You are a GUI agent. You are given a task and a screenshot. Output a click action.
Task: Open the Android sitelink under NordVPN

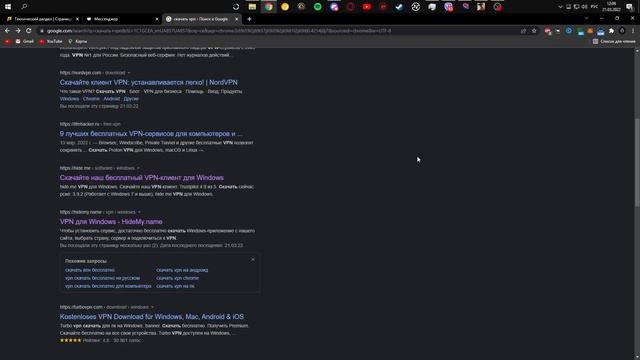111,99
